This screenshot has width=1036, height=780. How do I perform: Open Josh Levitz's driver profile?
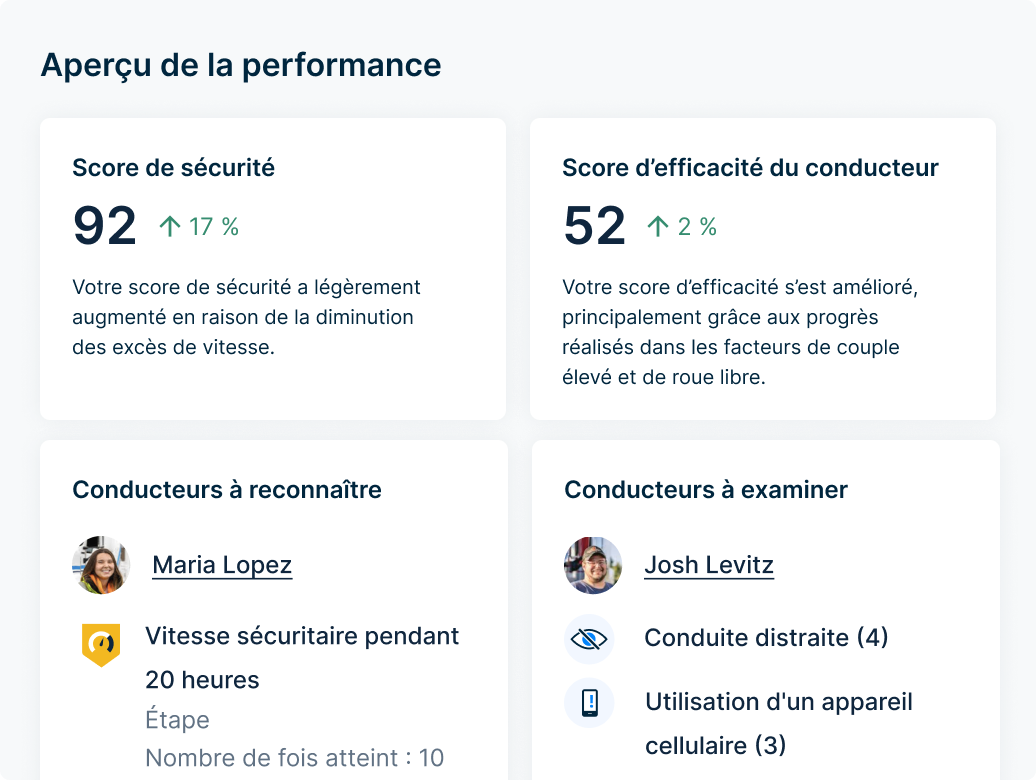(x=709, y=565)
